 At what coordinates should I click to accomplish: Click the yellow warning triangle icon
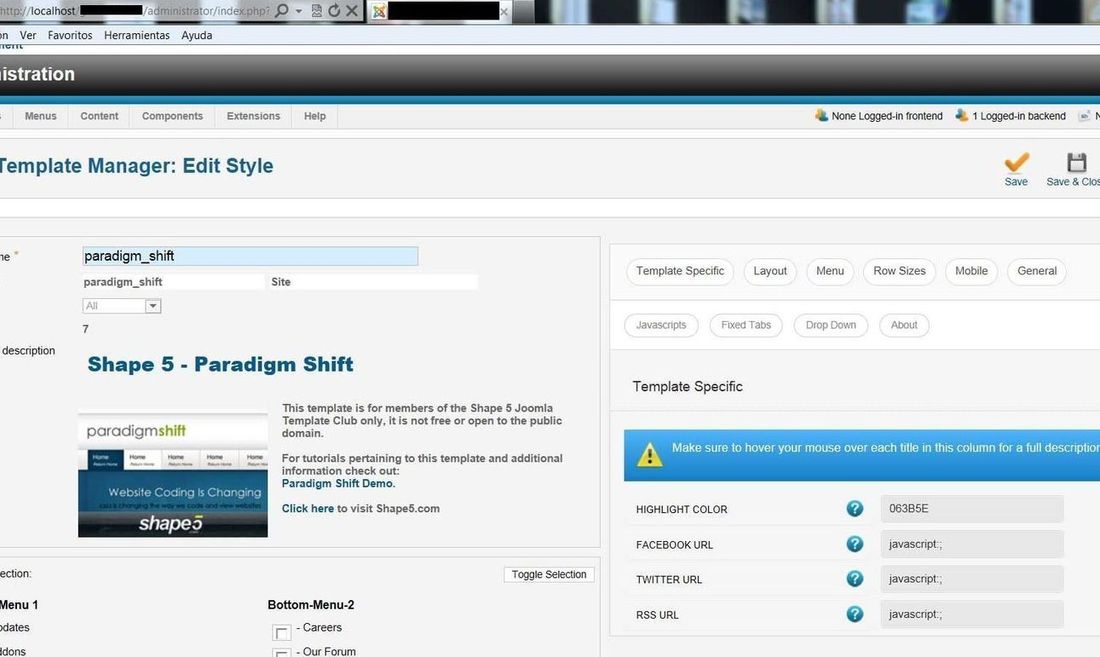click(x=650, y=454)
